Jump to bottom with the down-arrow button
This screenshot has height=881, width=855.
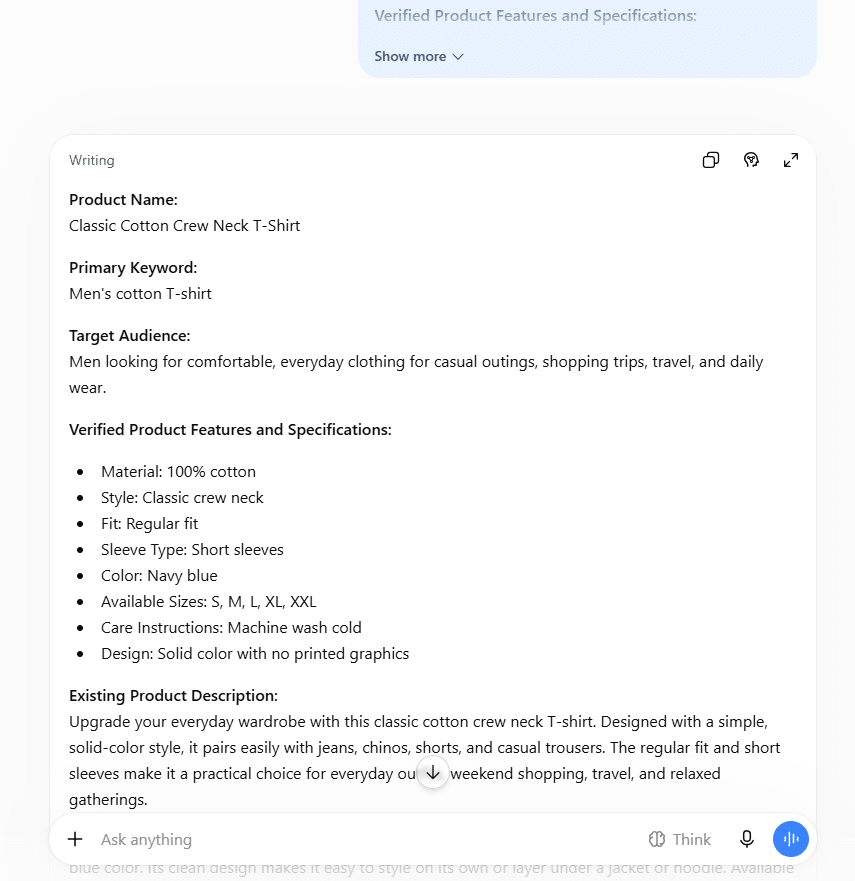(x=433, y=773)
